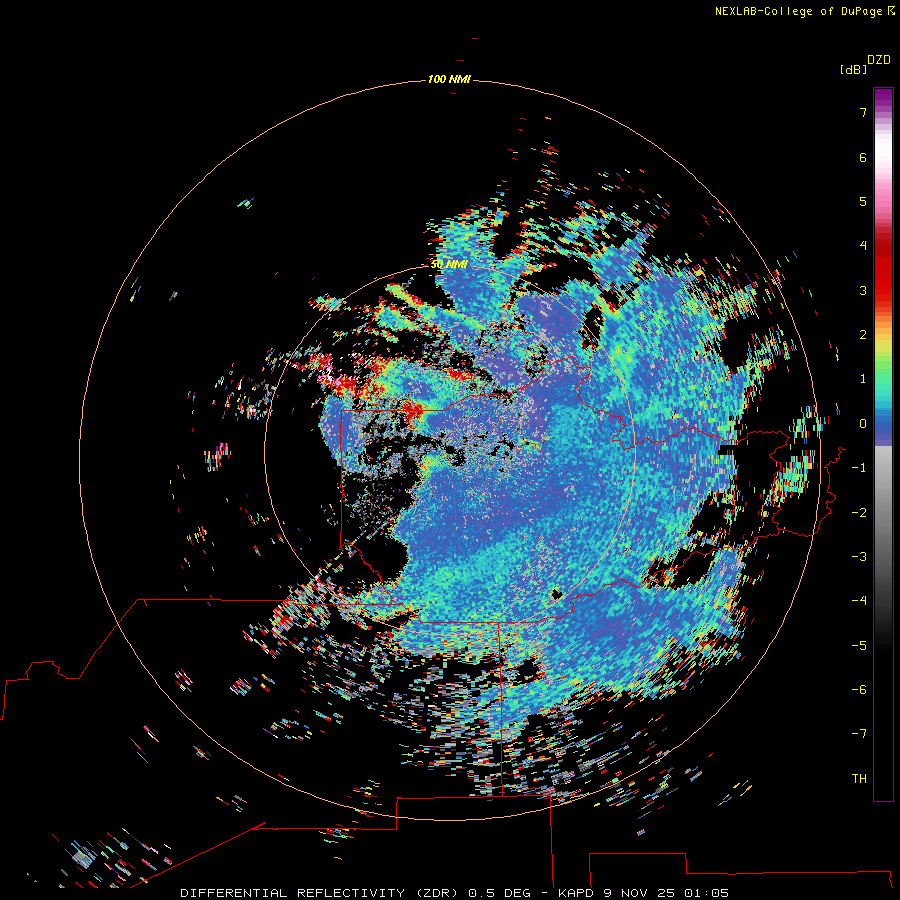This screenshot has width=900, height=900.
Task: Click the -1 value on color scale
Action: coord(859,468)
